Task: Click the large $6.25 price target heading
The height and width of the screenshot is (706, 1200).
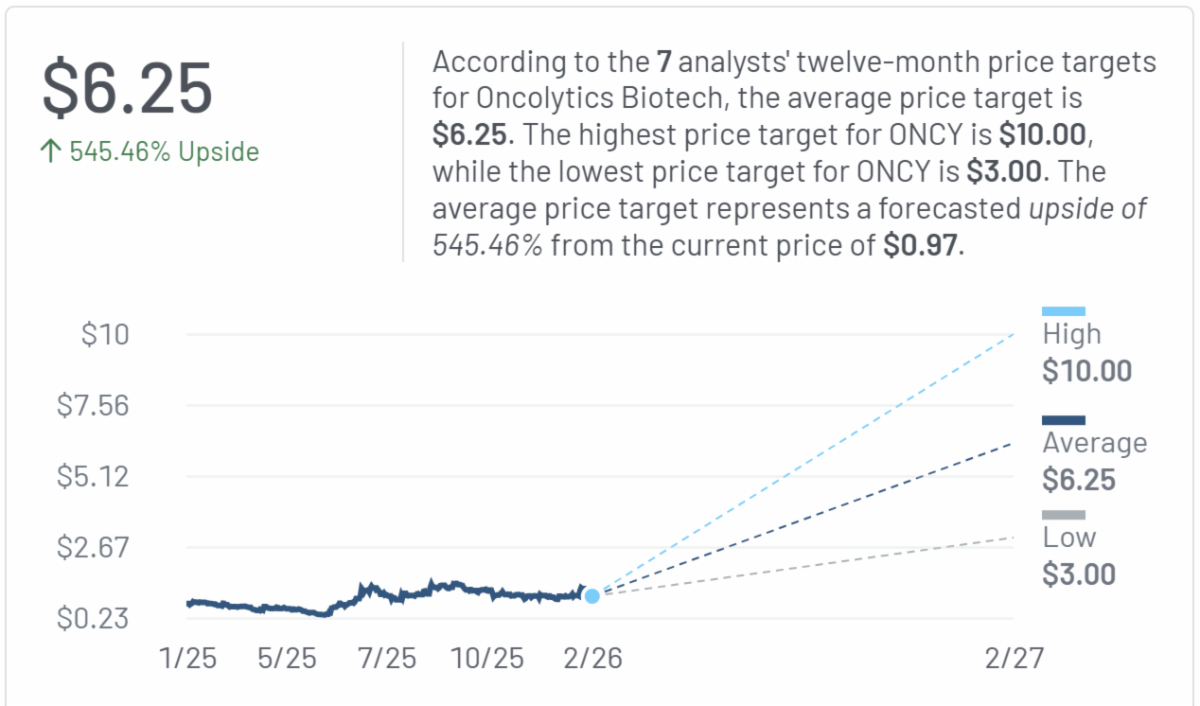Action: [x=127, y=88]
